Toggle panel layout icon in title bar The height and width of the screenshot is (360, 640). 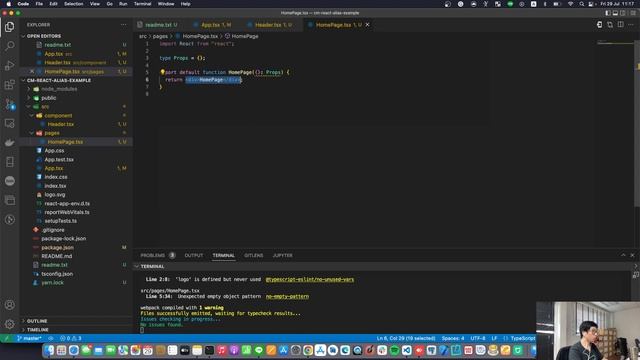pos(615,13)
